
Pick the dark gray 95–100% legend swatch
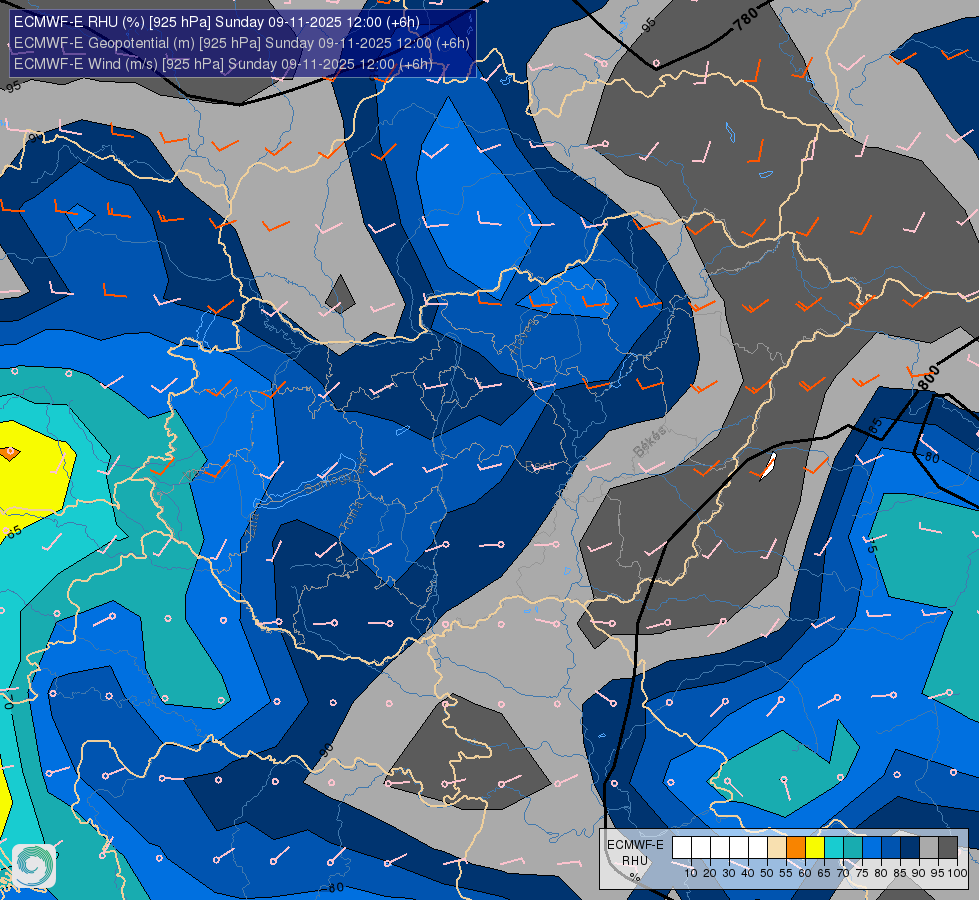(x=948, y=848)
